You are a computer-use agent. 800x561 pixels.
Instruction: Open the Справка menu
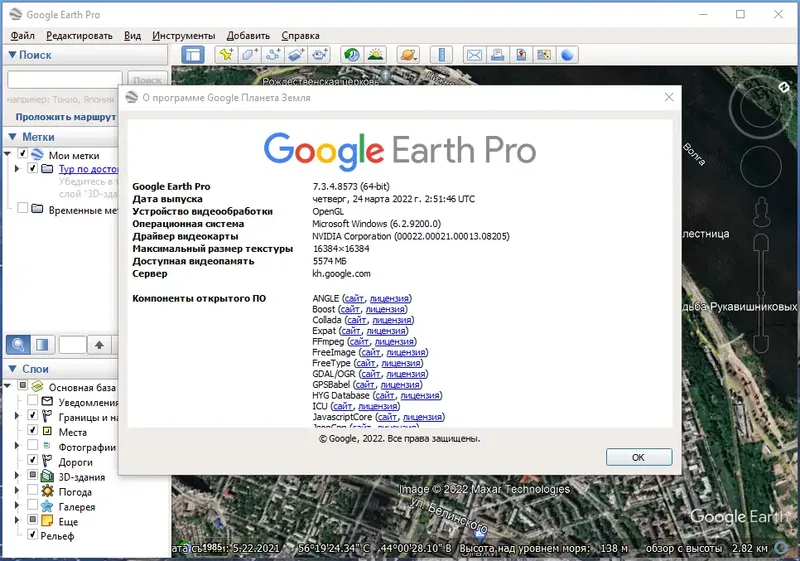(301, 36)
